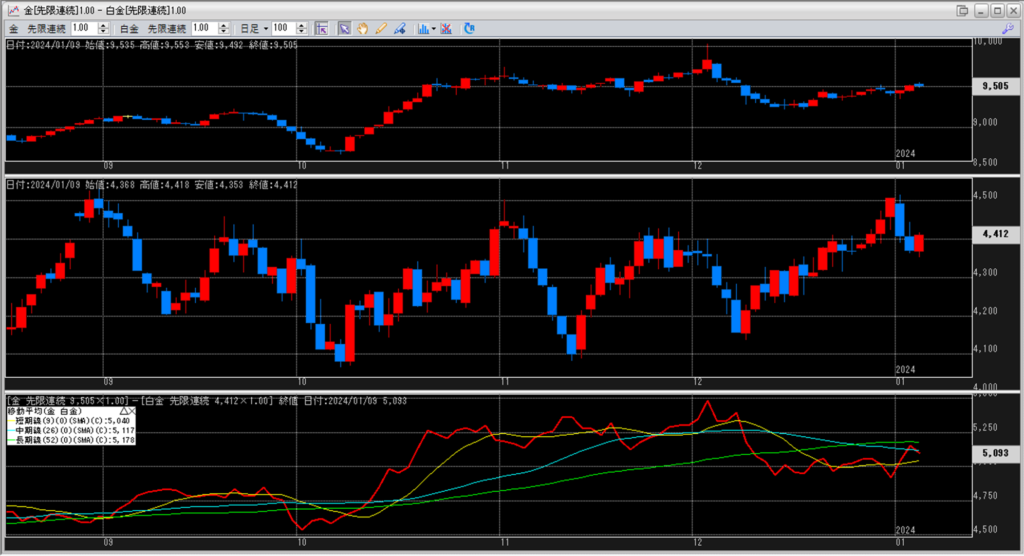Click the gold multiplier 1.00 input field
The image size is (1024, 556).
(x=81, y=28)
